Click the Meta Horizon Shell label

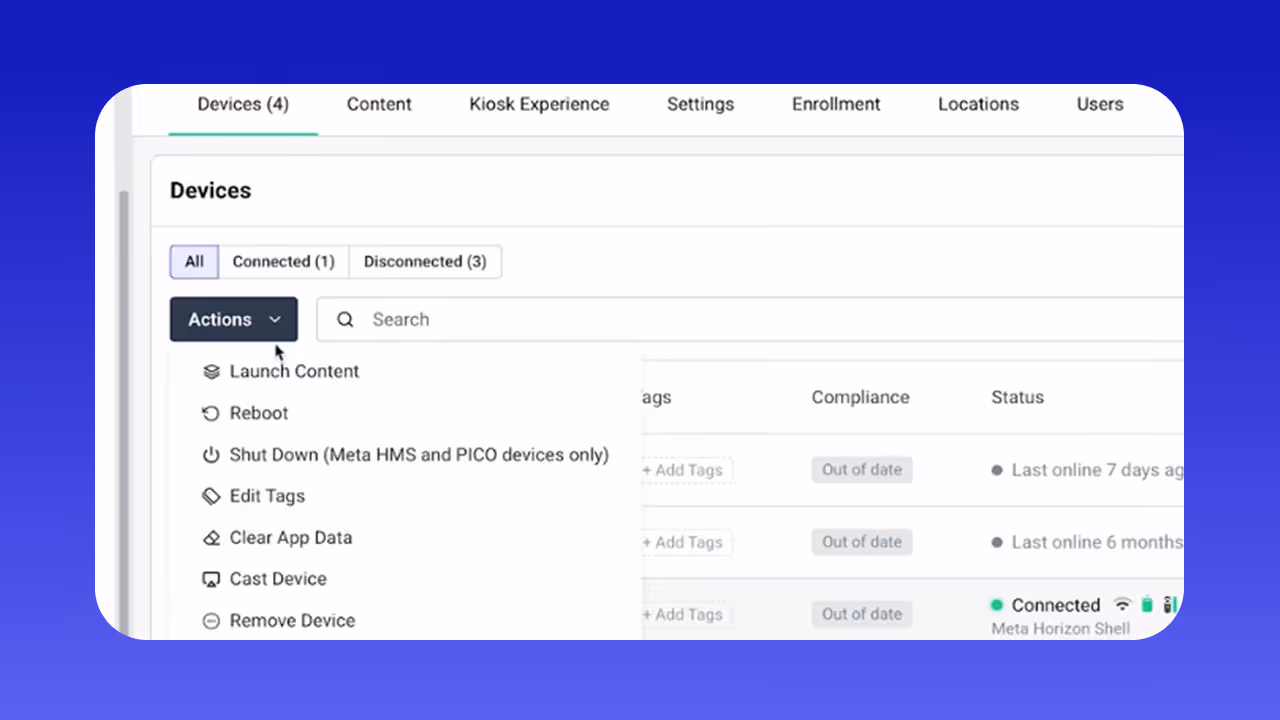click(1061, 629)
